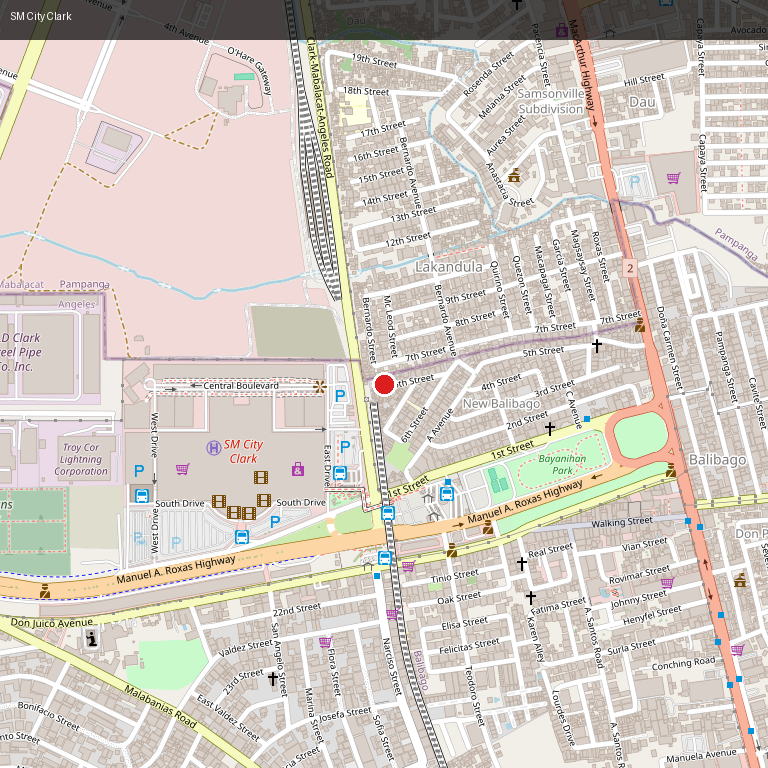Select the shopping cart icon above Conching Road

pyautogui.click(x=738, y=650)
